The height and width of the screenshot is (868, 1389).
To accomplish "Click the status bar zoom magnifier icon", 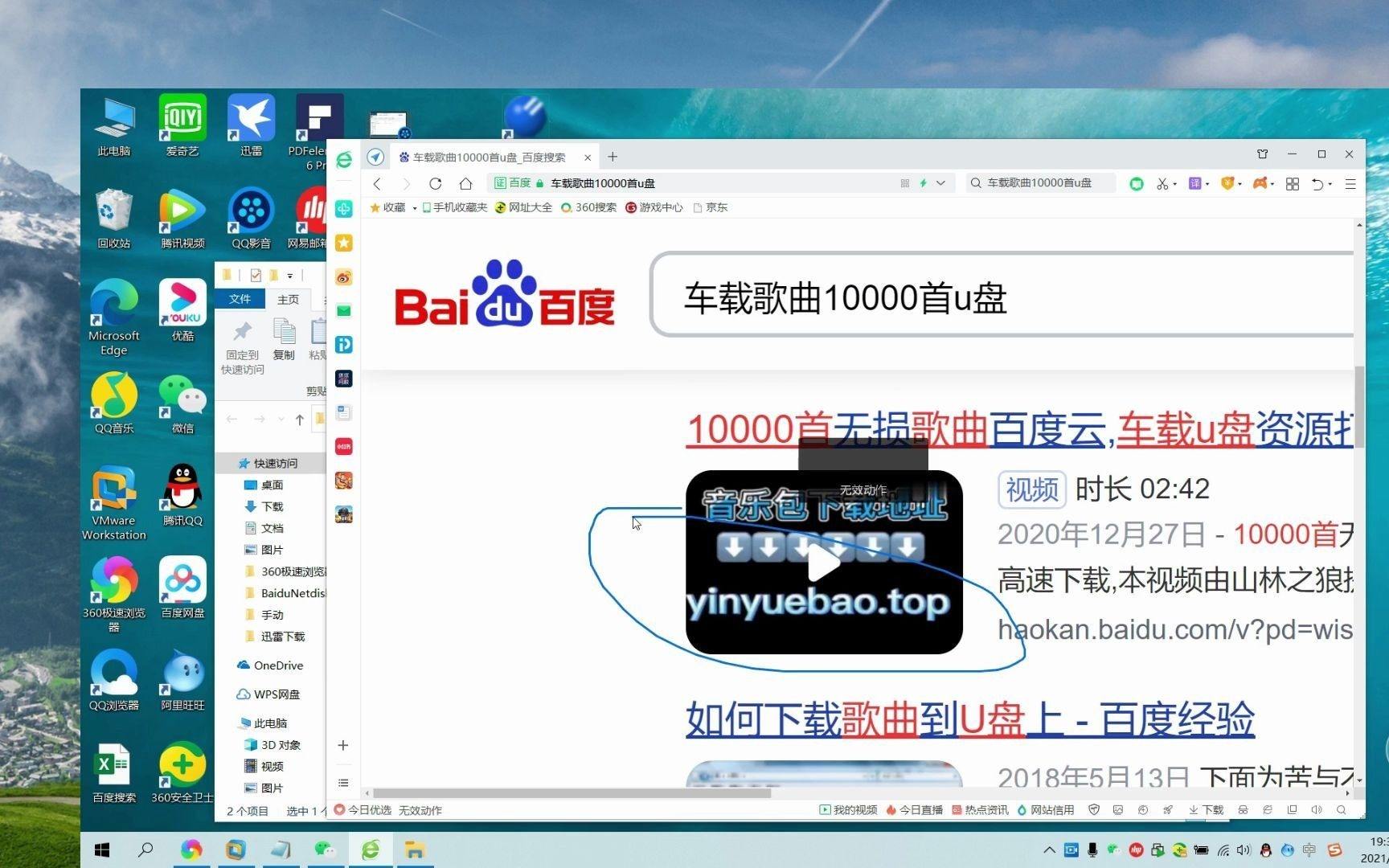I will [1342, 810].
